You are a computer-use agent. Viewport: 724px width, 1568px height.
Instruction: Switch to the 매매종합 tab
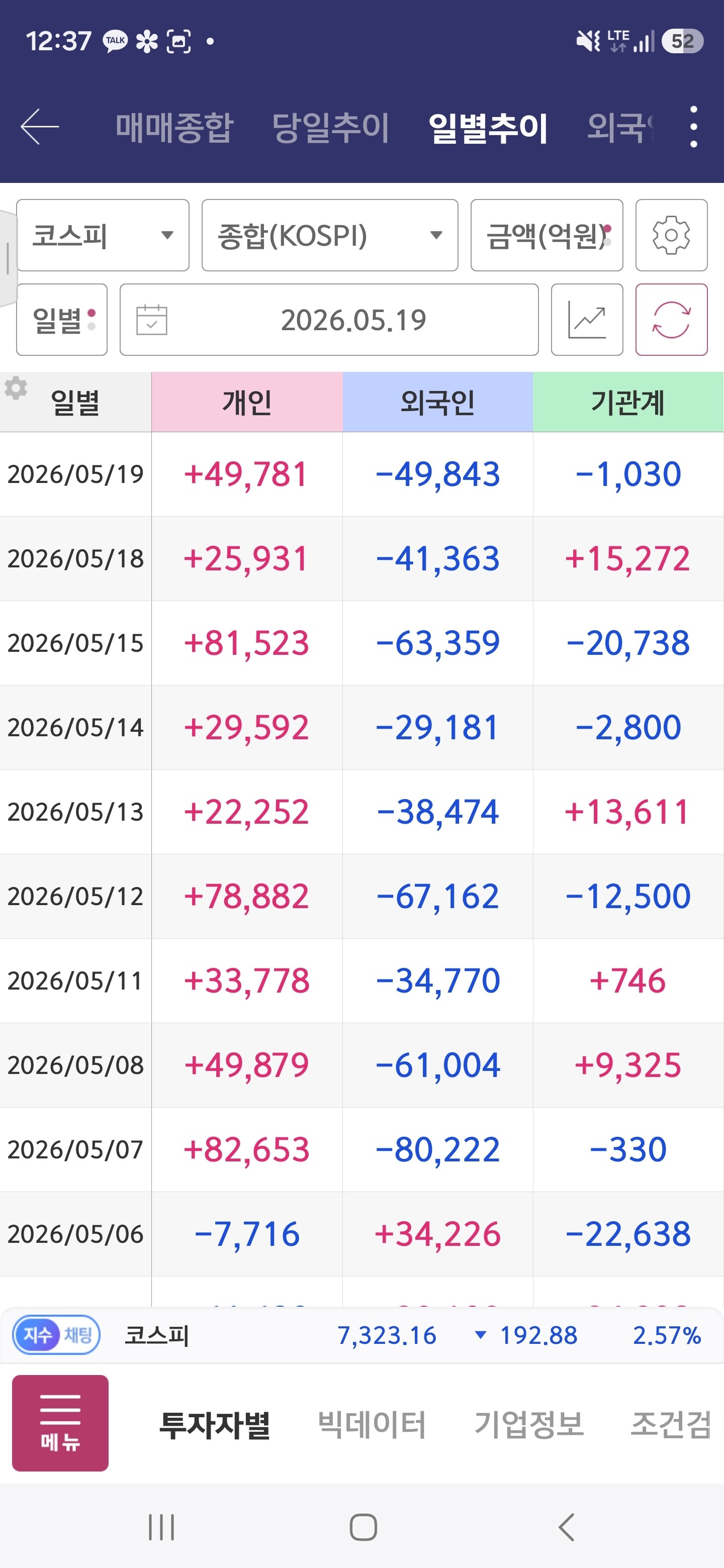175,127
